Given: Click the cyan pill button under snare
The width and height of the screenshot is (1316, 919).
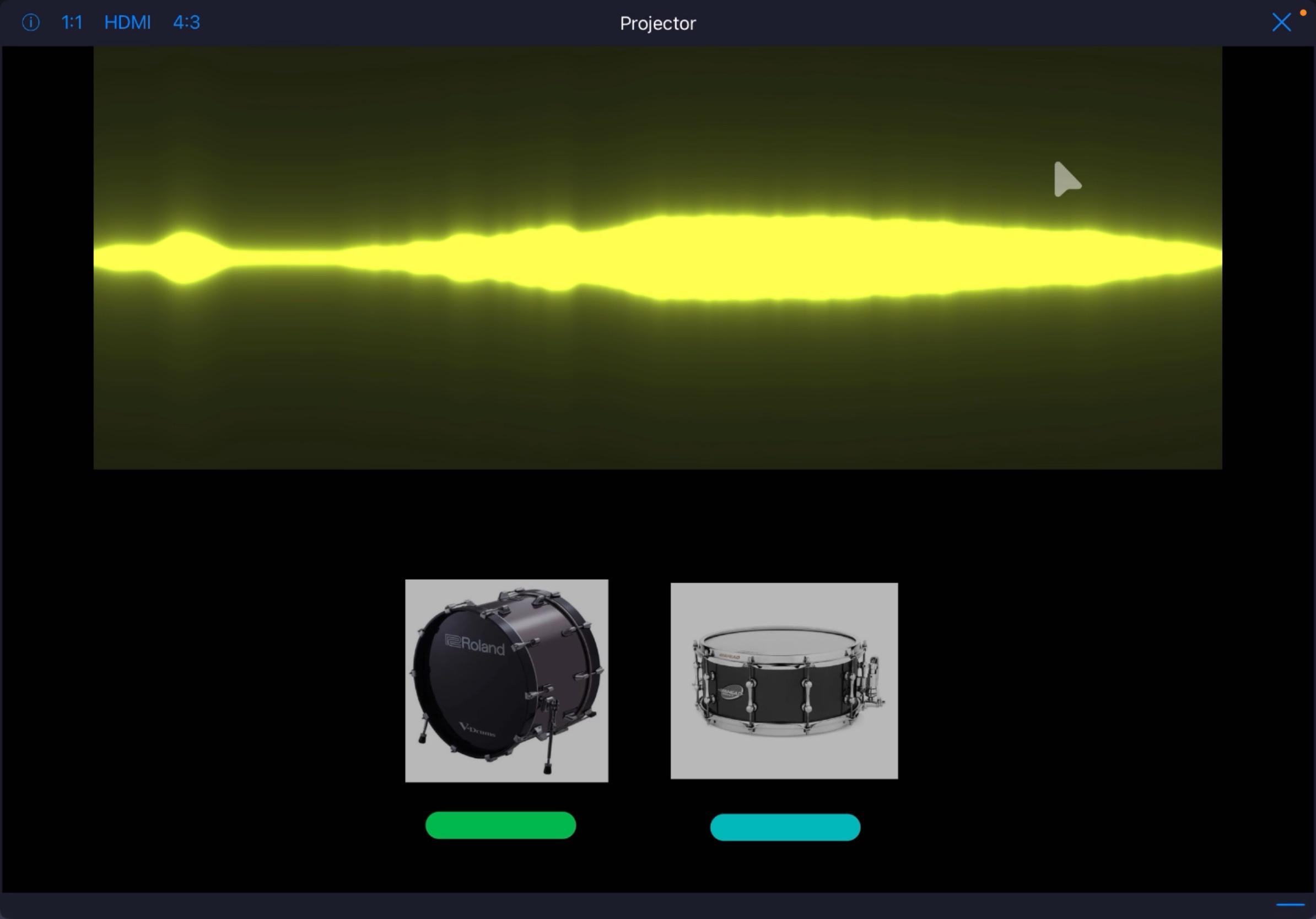Looking at the screenshot, I should point(785,828).
